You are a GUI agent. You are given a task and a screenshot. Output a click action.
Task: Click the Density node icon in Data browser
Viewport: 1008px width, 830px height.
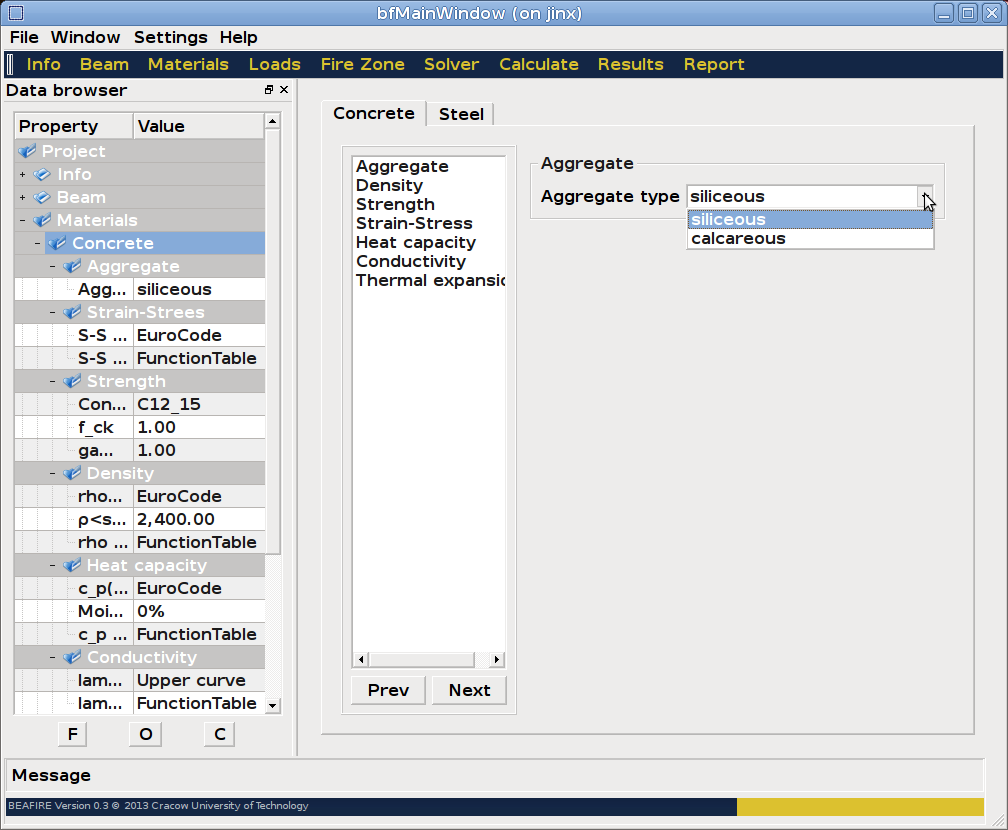72,473
